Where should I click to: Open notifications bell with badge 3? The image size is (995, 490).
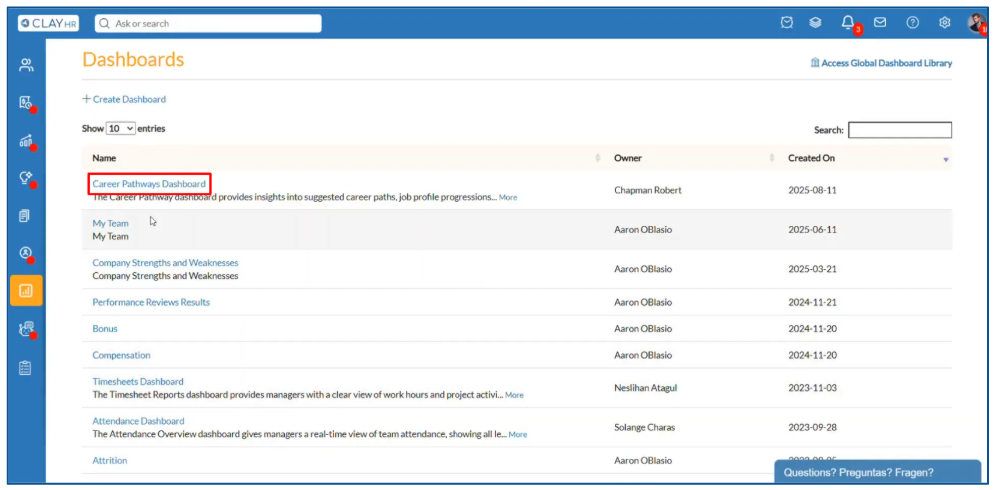848,23
